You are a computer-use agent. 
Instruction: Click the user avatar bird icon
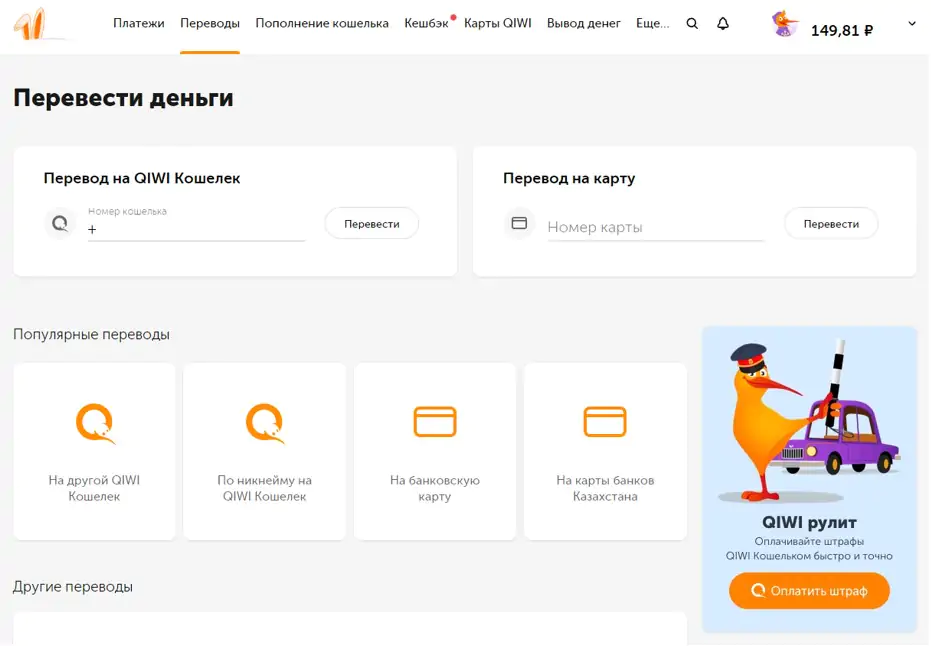point(785,24)
